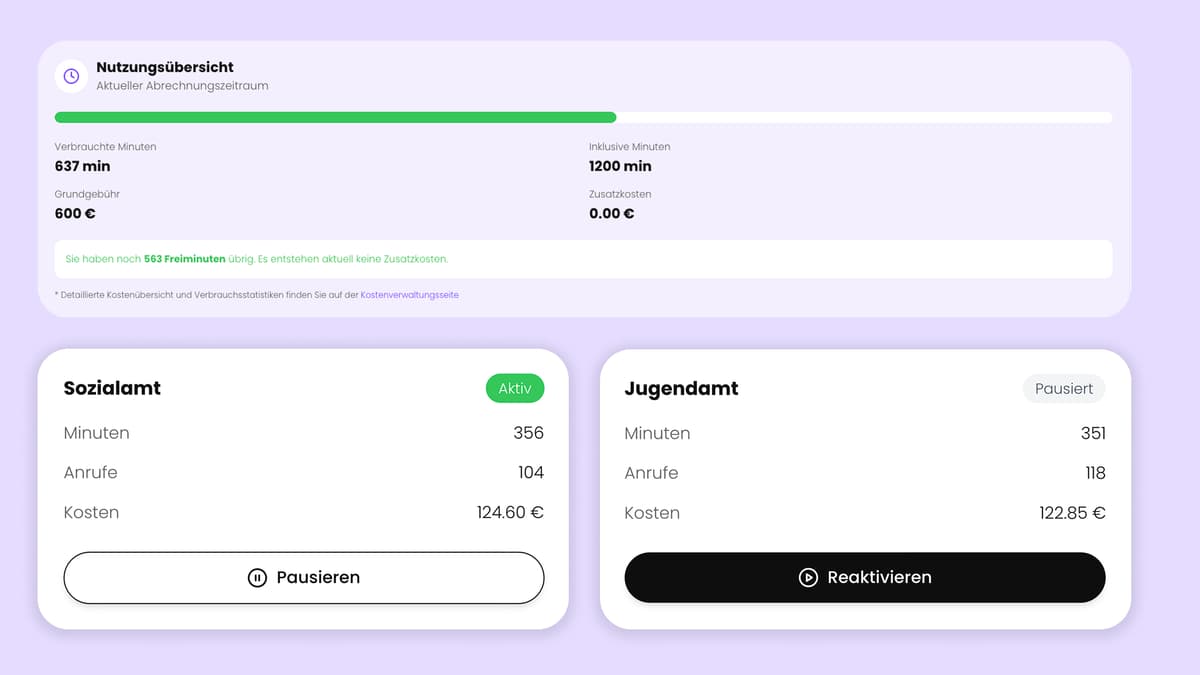Click the Aktiv status badge on Sozialamt card

point(515,388)
